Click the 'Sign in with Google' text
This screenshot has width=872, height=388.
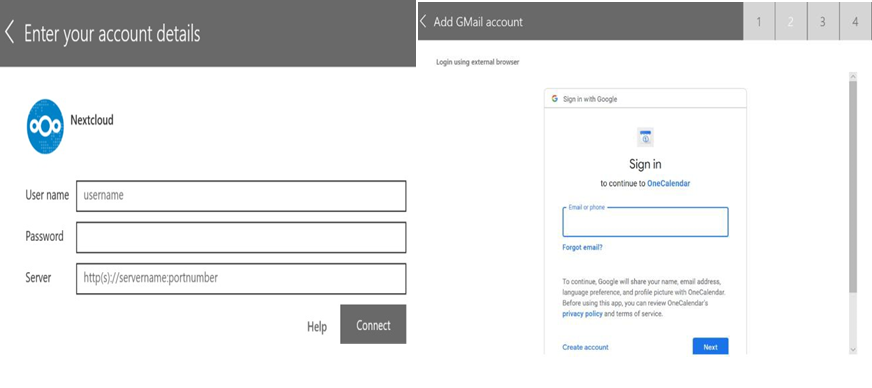coord(590,99)
